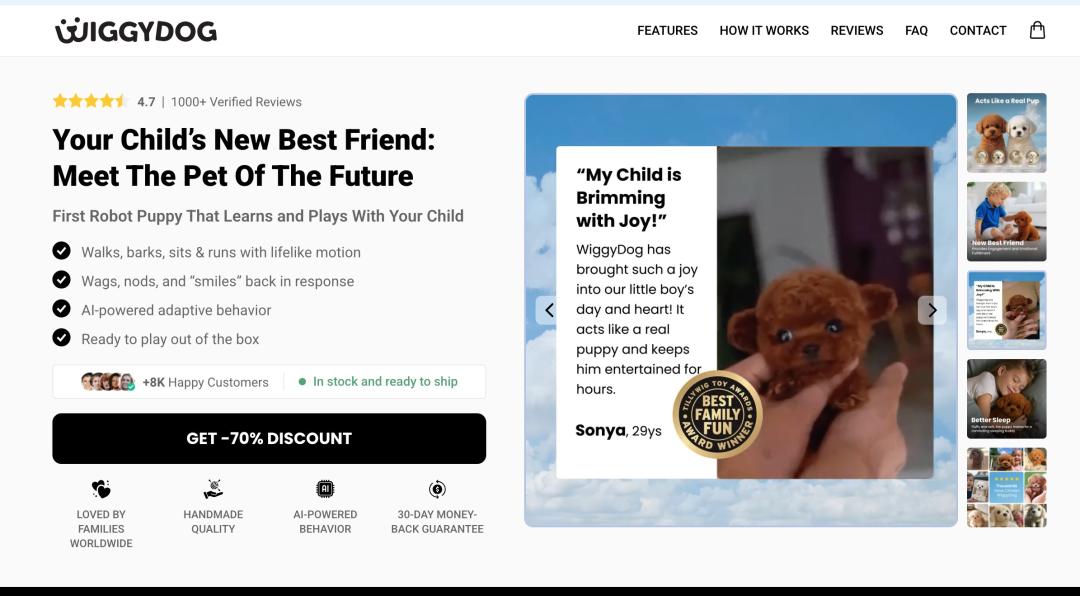
Task: Go to next slide with right chevron
Action: [x=932, y=311]
